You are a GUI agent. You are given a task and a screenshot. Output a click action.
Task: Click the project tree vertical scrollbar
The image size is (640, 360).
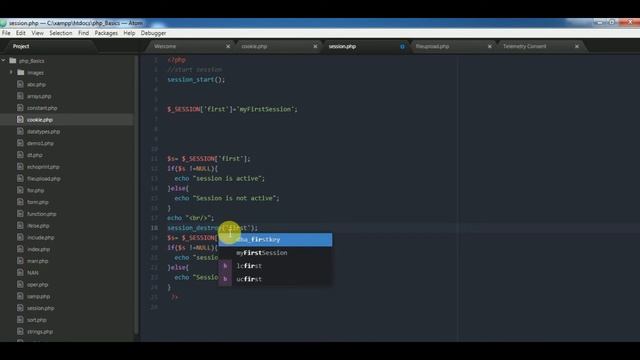click(136, 196)
